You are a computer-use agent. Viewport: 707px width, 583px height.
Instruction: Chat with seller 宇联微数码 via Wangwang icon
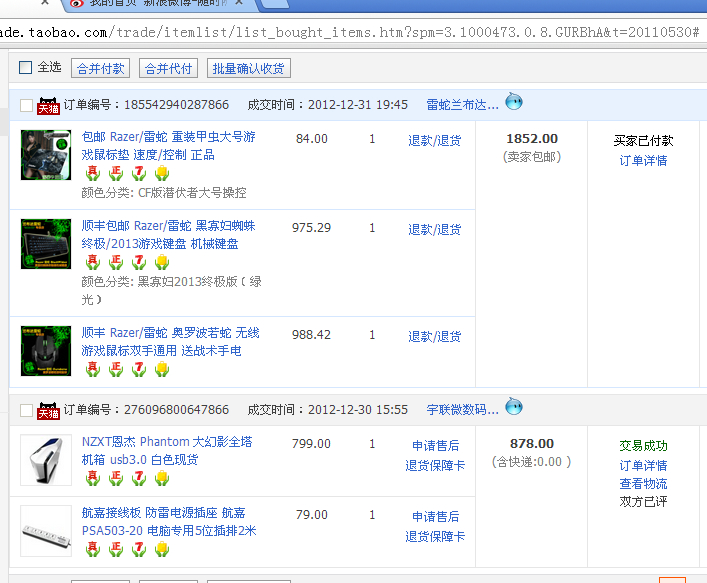click(x=514, y=406)
